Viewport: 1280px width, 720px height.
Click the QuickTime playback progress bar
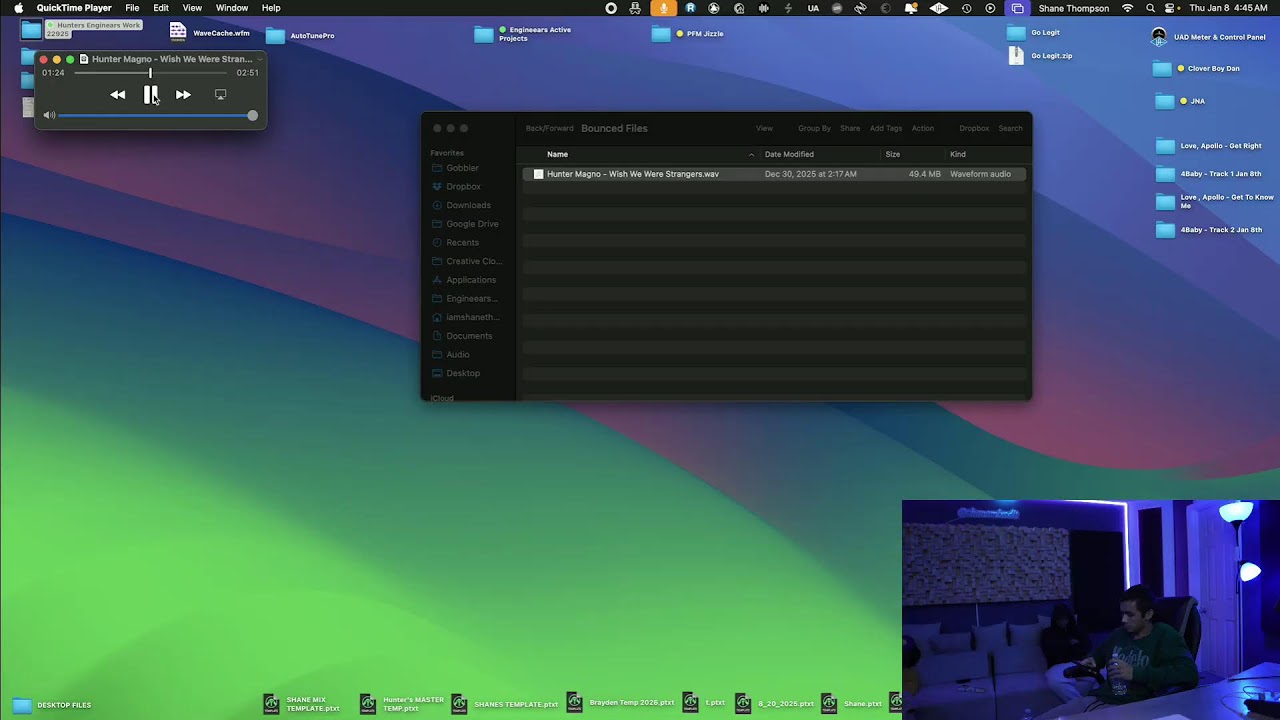tap(151, 73)
